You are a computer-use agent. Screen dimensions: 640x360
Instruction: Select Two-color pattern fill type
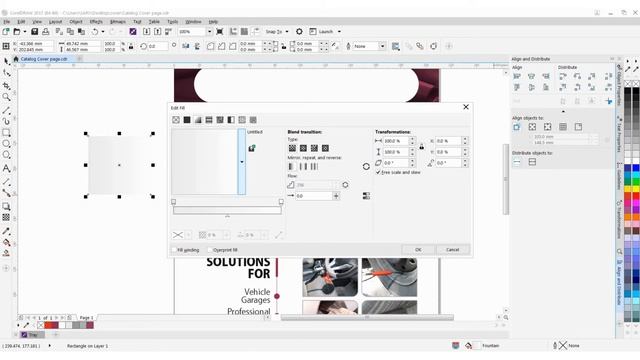click(x=231, y=120)
